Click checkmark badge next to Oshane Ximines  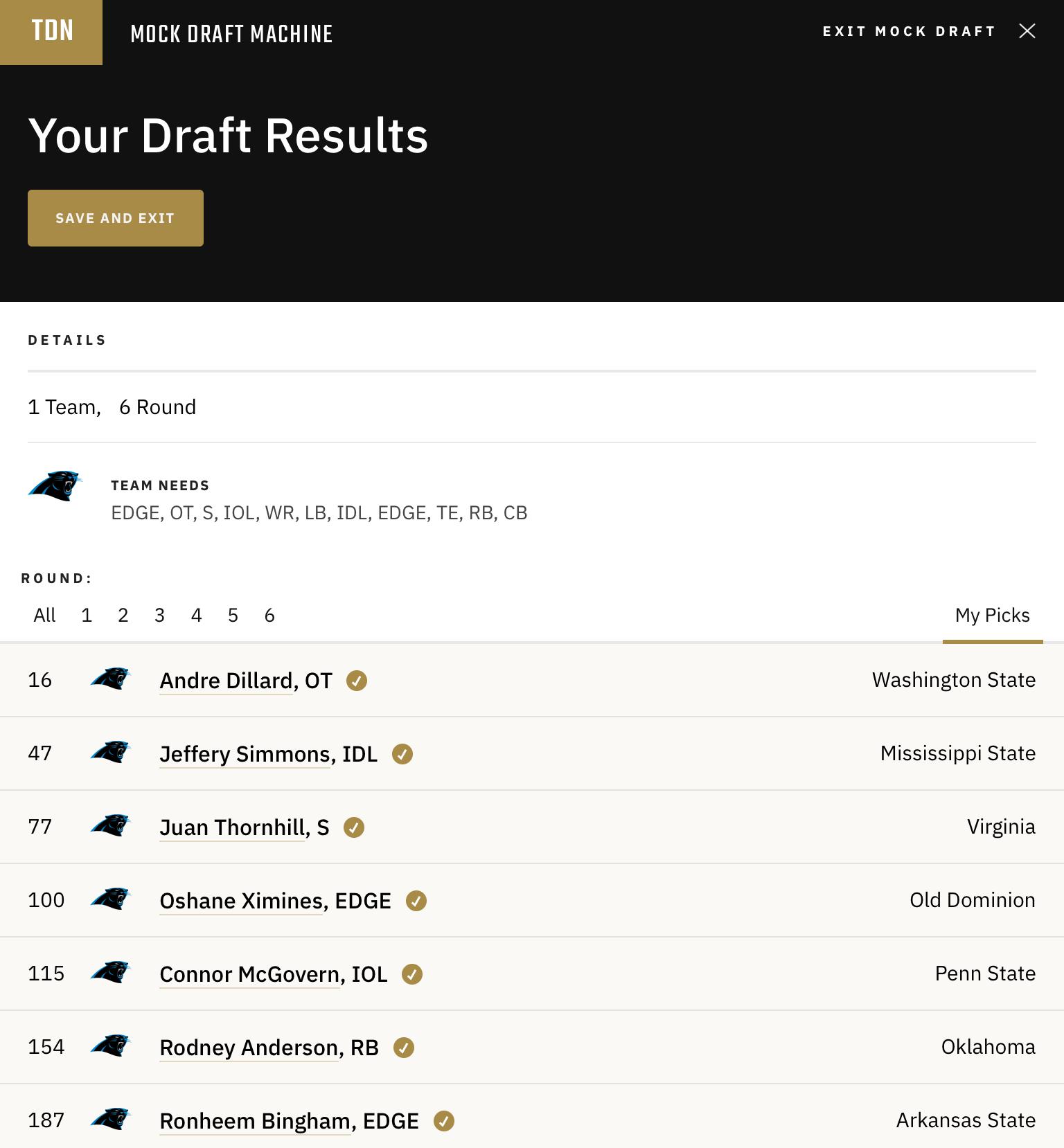click(416, 901)
